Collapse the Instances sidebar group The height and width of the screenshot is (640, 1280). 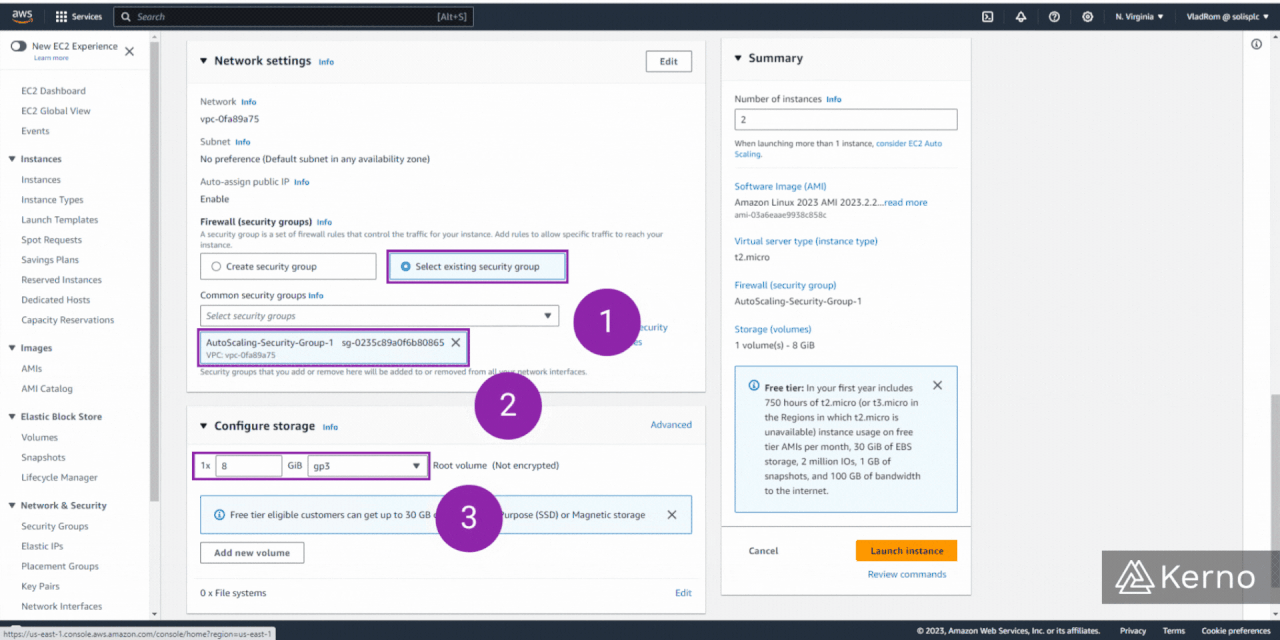tap(12, 159)
